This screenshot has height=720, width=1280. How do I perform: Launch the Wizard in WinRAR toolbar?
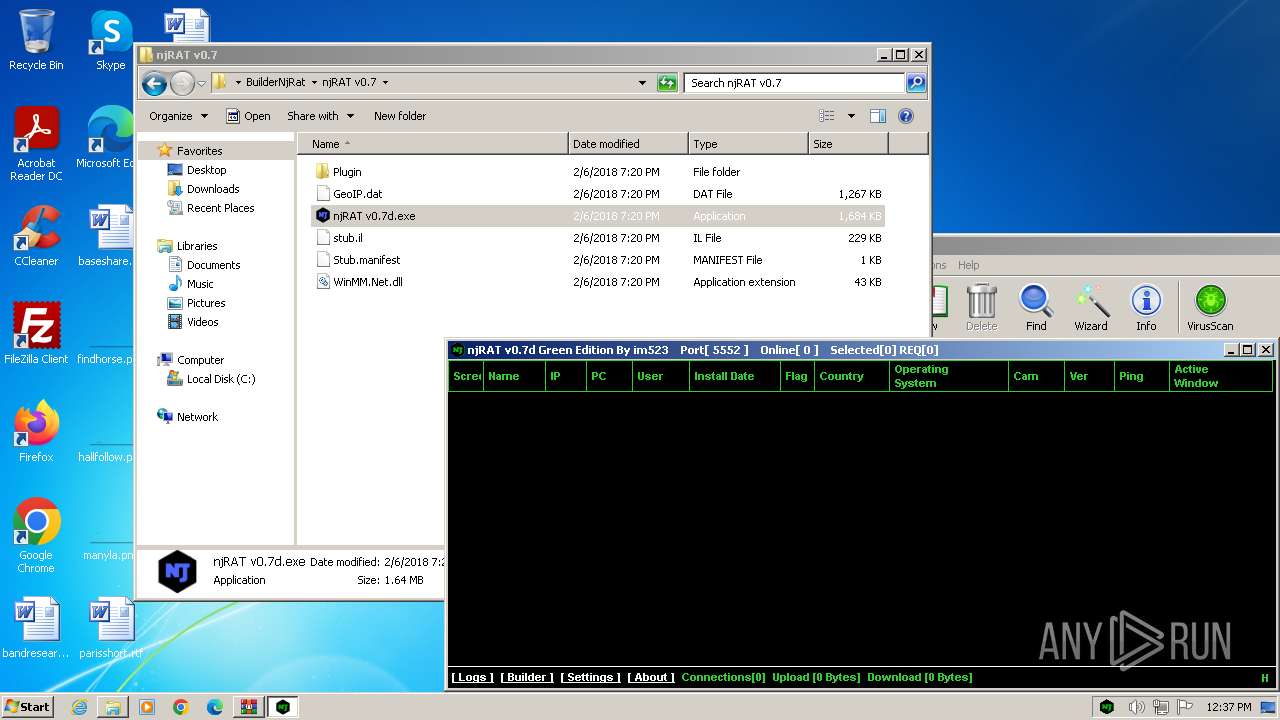(1091, 308)
